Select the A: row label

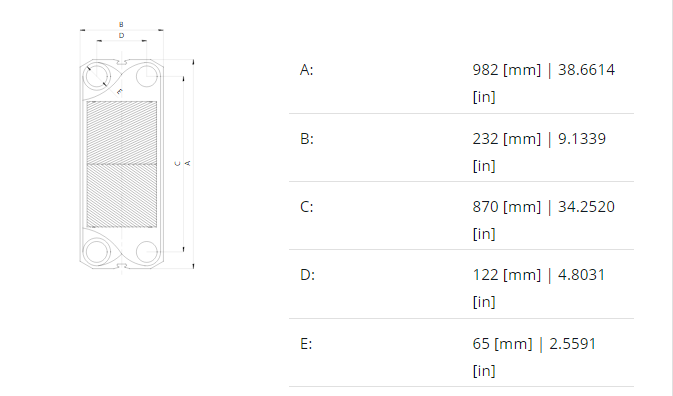(x=306, y=70)
